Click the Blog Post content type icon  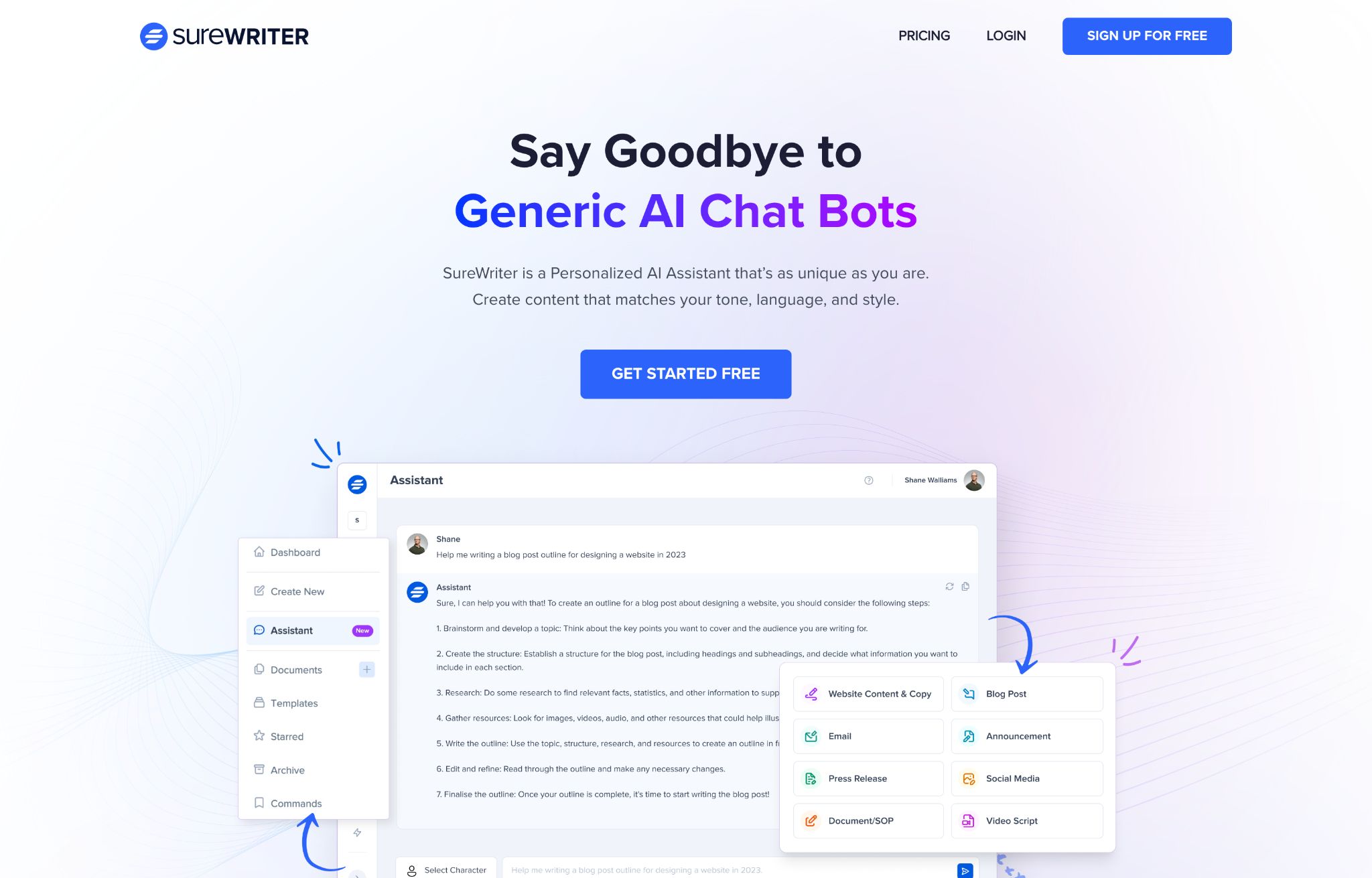[x=969, y=693]
